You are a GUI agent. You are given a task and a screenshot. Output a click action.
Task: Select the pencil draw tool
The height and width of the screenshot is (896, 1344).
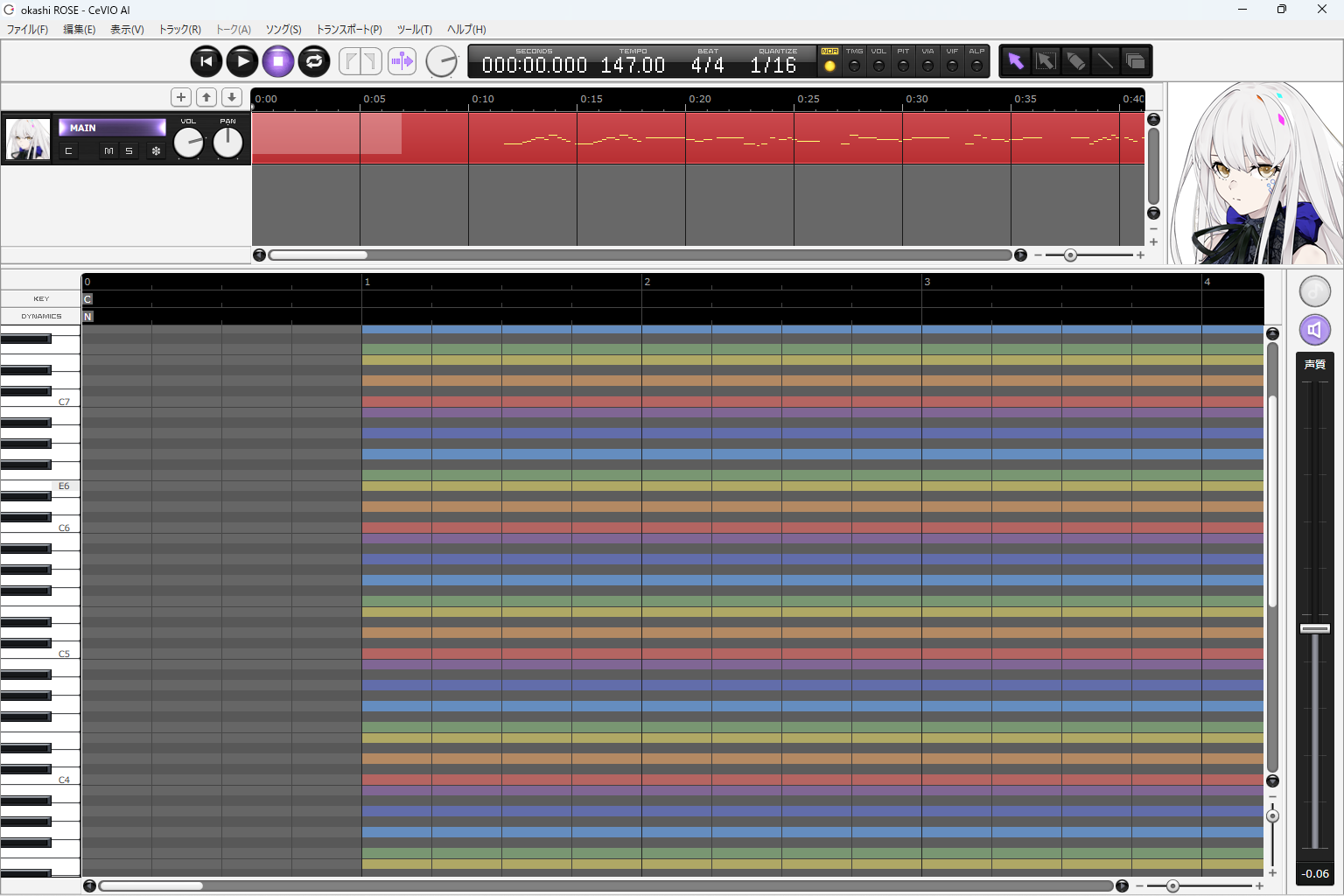point(1075,61)
